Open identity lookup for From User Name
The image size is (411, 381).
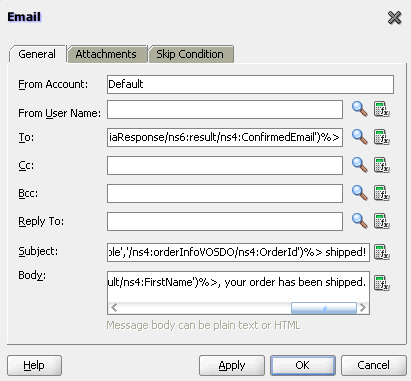tap(359, 109)
